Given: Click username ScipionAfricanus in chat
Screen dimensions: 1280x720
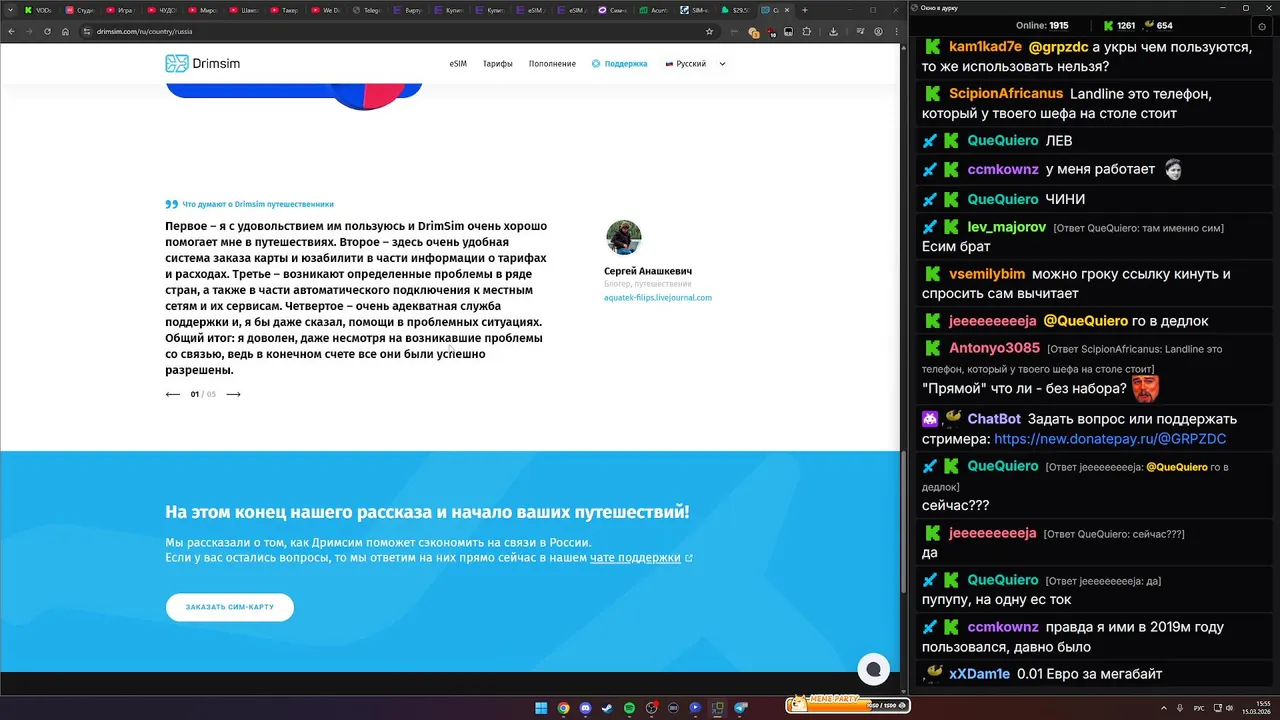Looking at the screenshot, I should (x=1007, y=93).
